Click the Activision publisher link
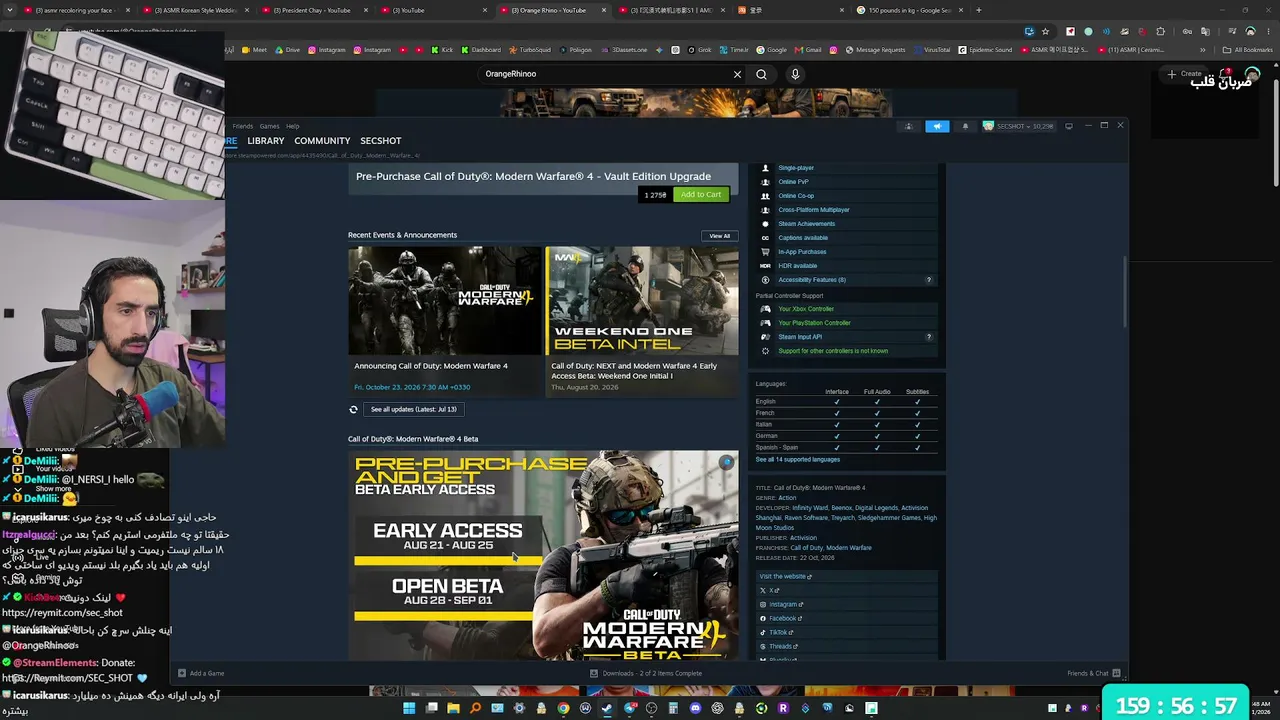 point(803,538)
